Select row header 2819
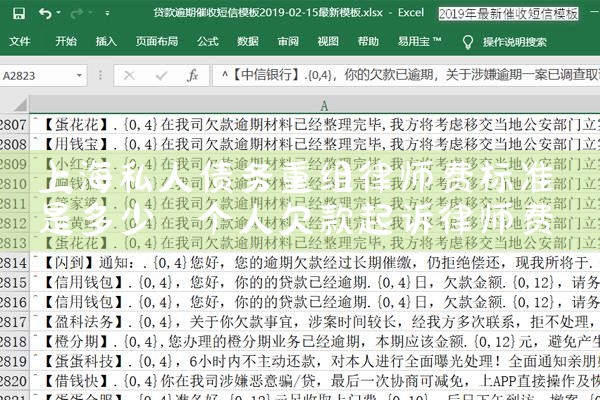This screenshot has width=600, height=400. point(14,361)
